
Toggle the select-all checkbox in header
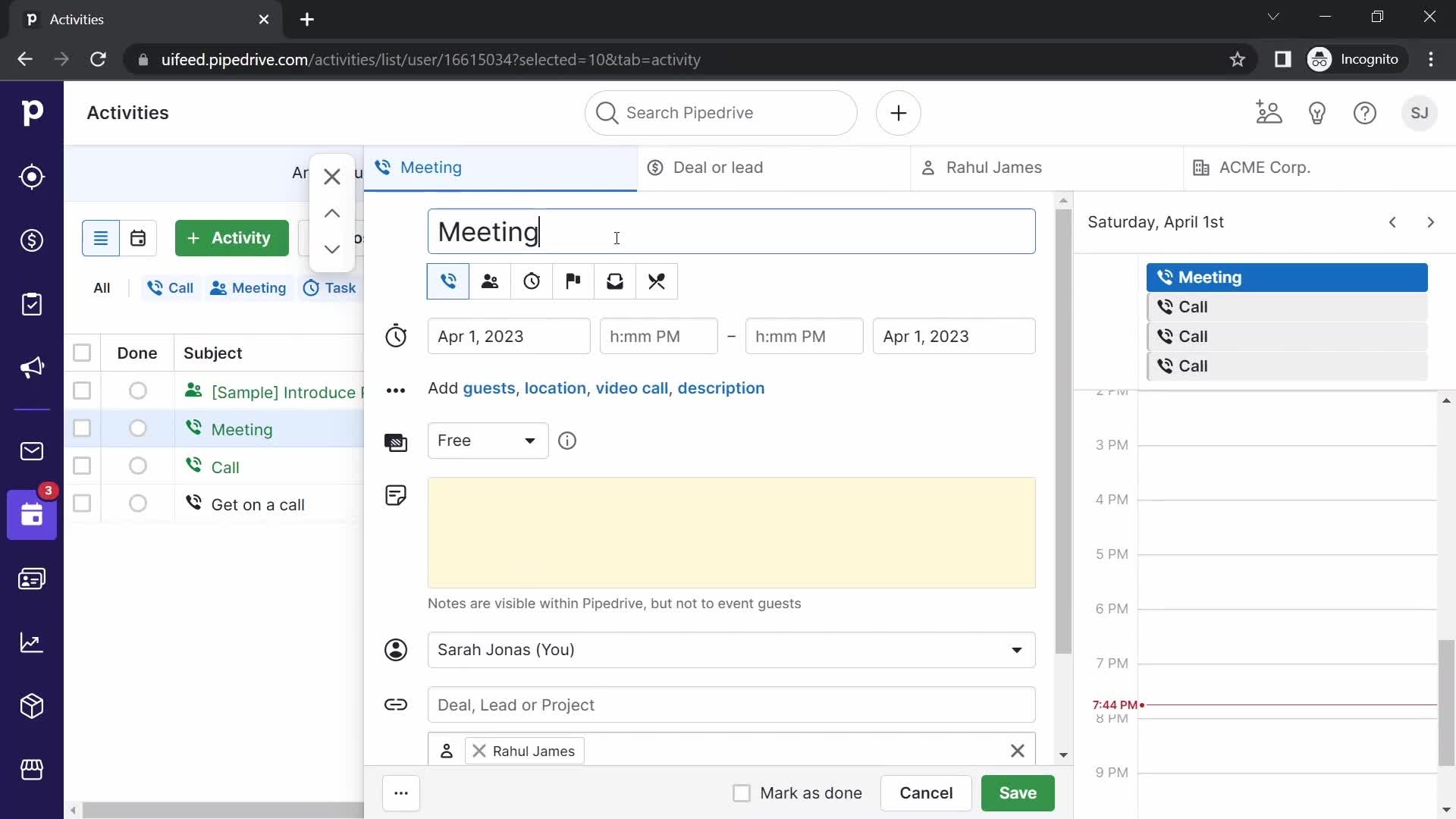82,353
